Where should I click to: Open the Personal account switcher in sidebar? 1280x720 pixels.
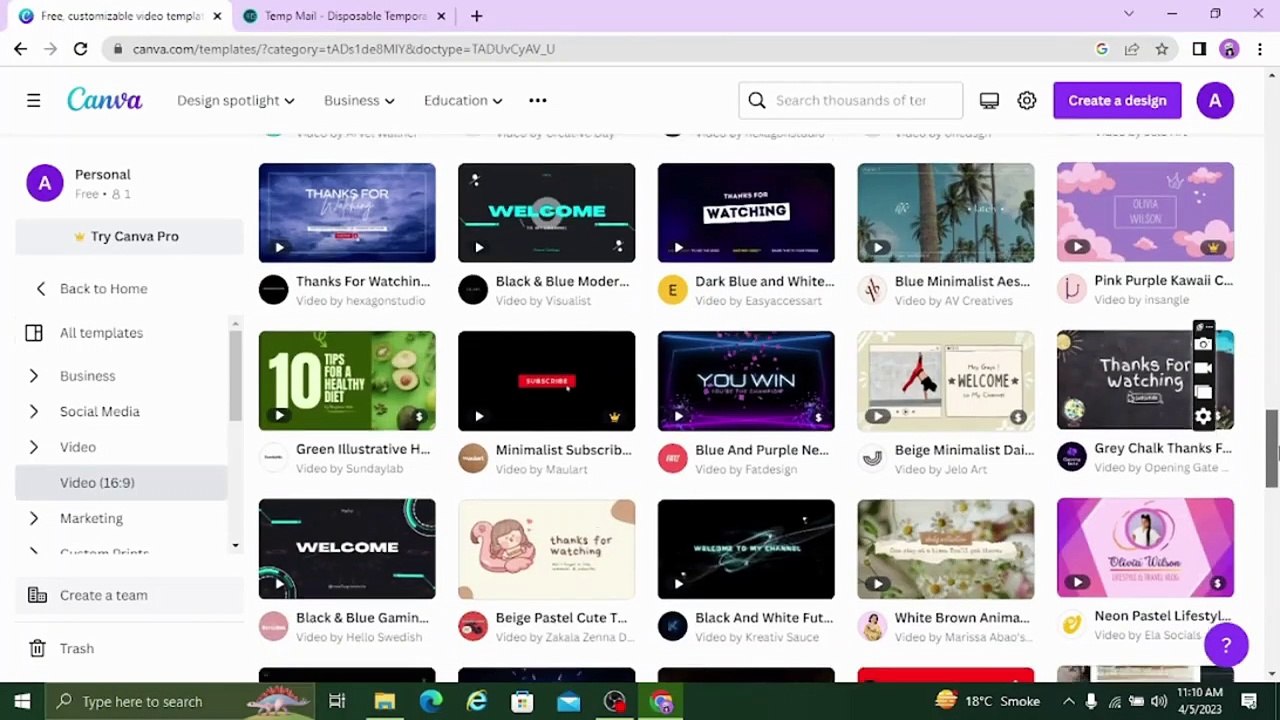129,183
